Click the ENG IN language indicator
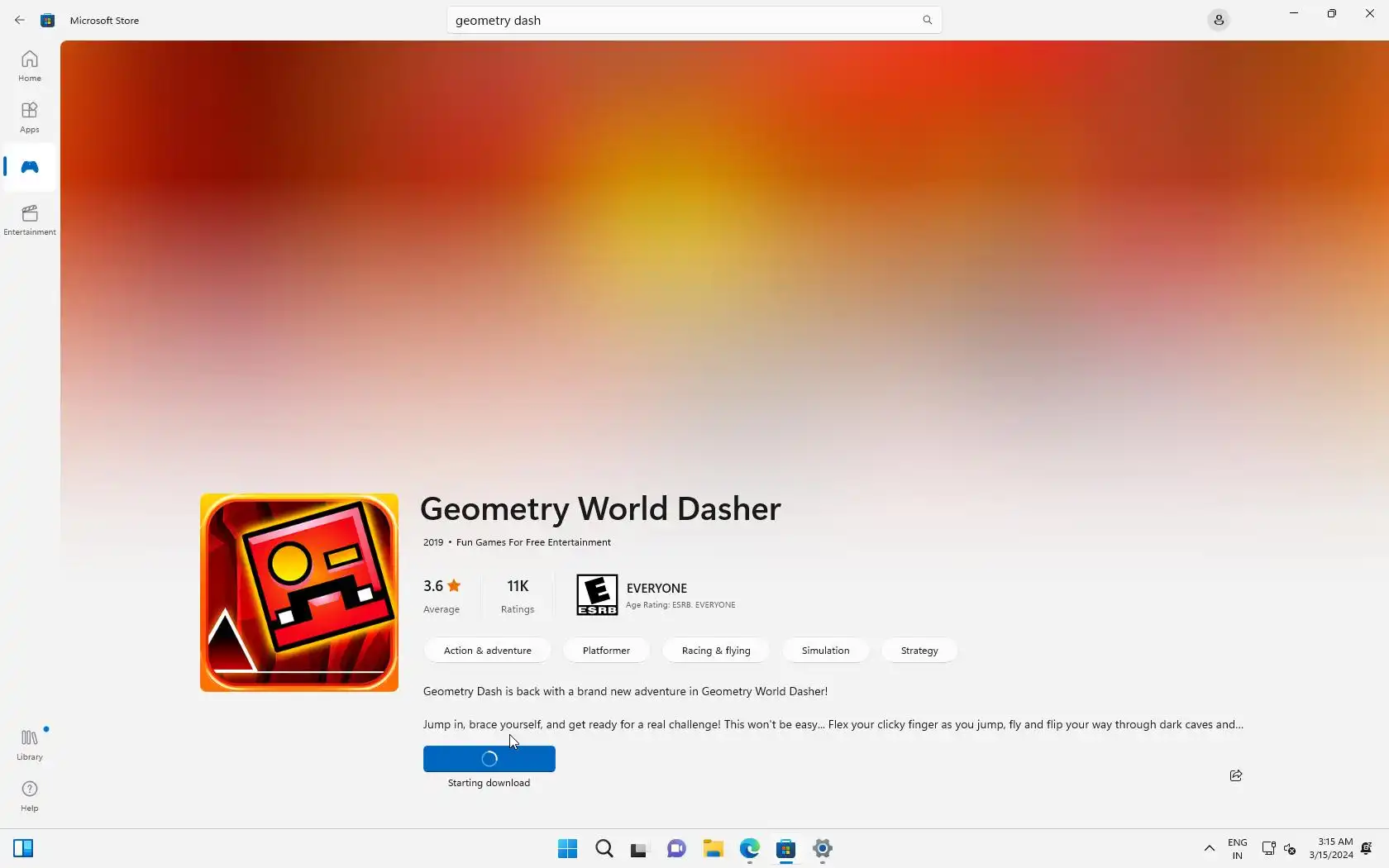This screenshot has width=1389, height=868. [x=1238, y=849]
